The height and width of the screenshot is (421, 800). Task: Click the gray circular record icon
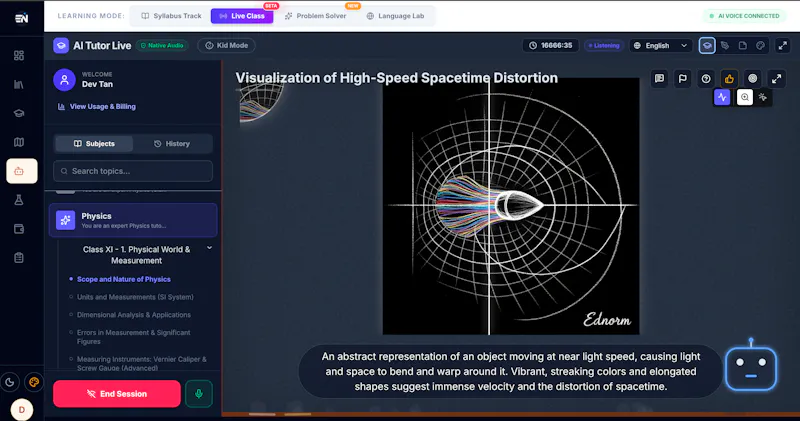click(753, 79)
